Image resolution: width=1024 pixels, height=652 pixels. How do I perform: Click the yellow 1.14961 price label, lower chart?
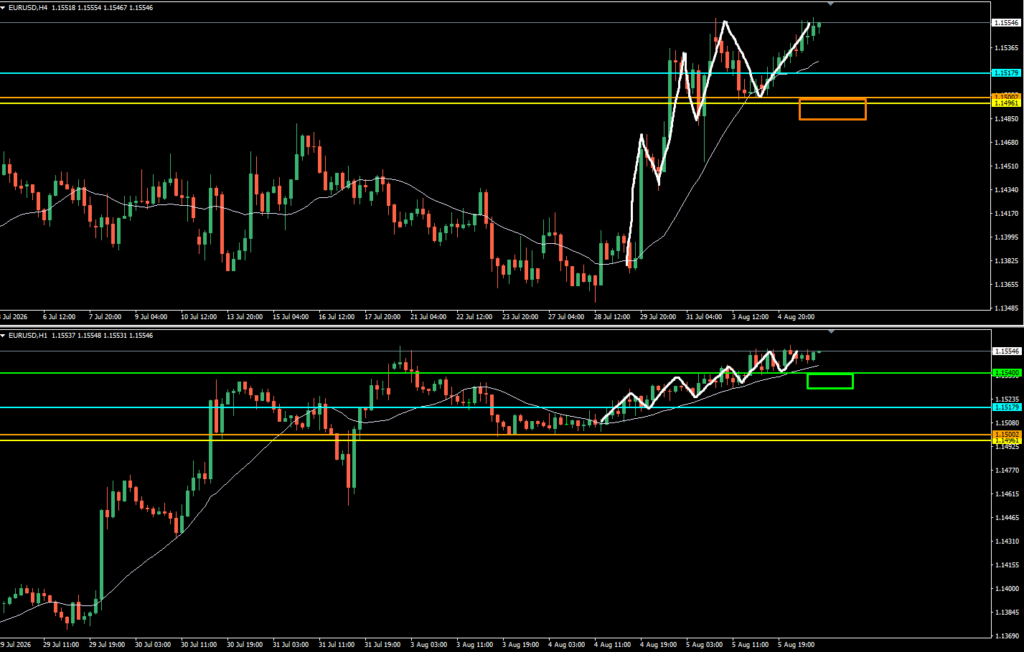tap(1006, 441)
